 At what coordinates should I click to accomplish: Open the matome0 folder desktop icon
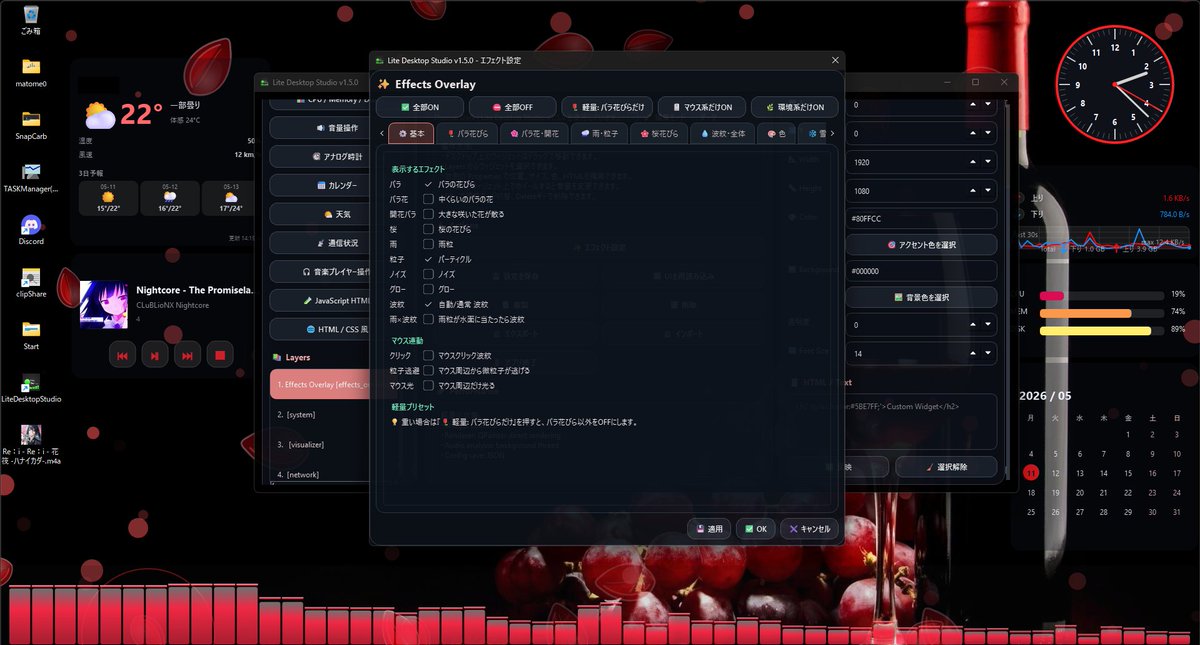tap(31, 72)
